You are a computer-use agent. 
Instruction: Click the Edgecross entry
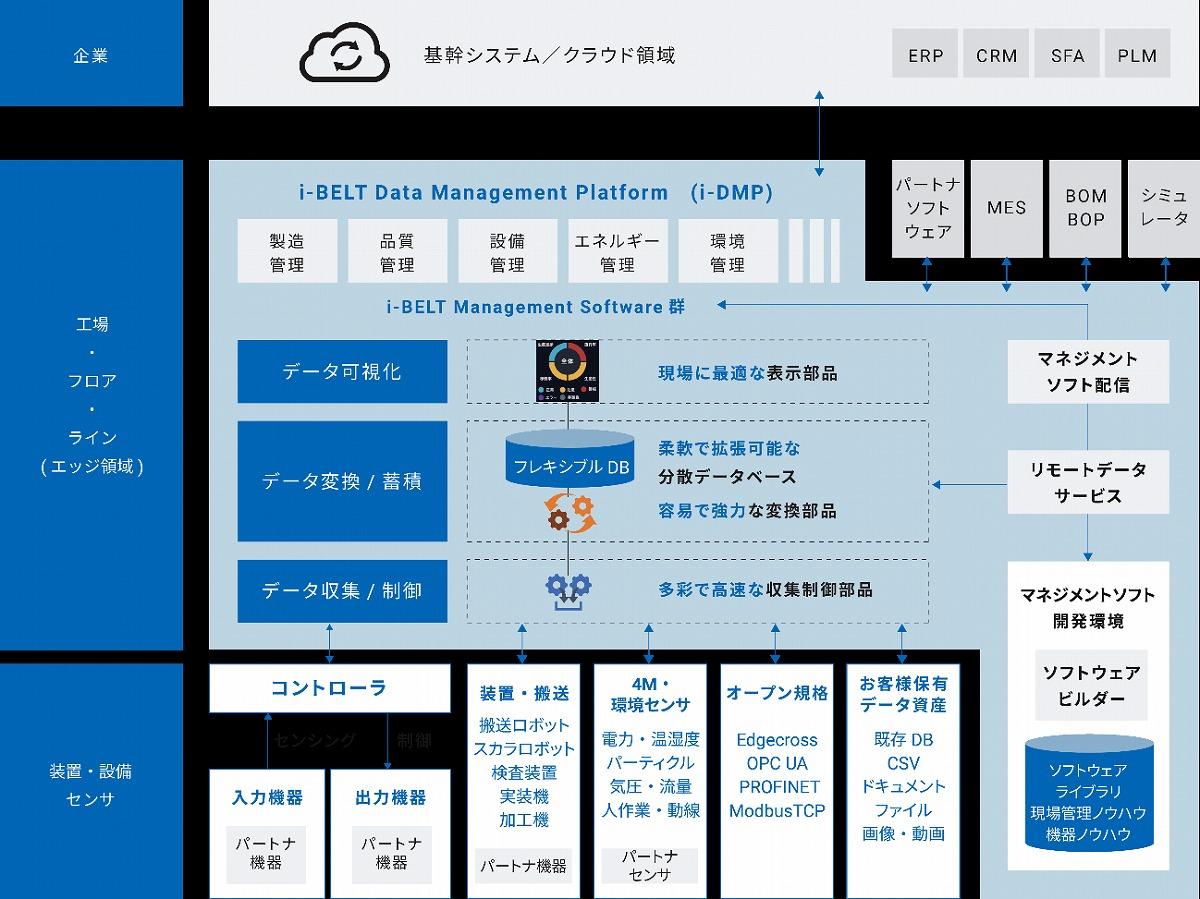tap(777, 740)
